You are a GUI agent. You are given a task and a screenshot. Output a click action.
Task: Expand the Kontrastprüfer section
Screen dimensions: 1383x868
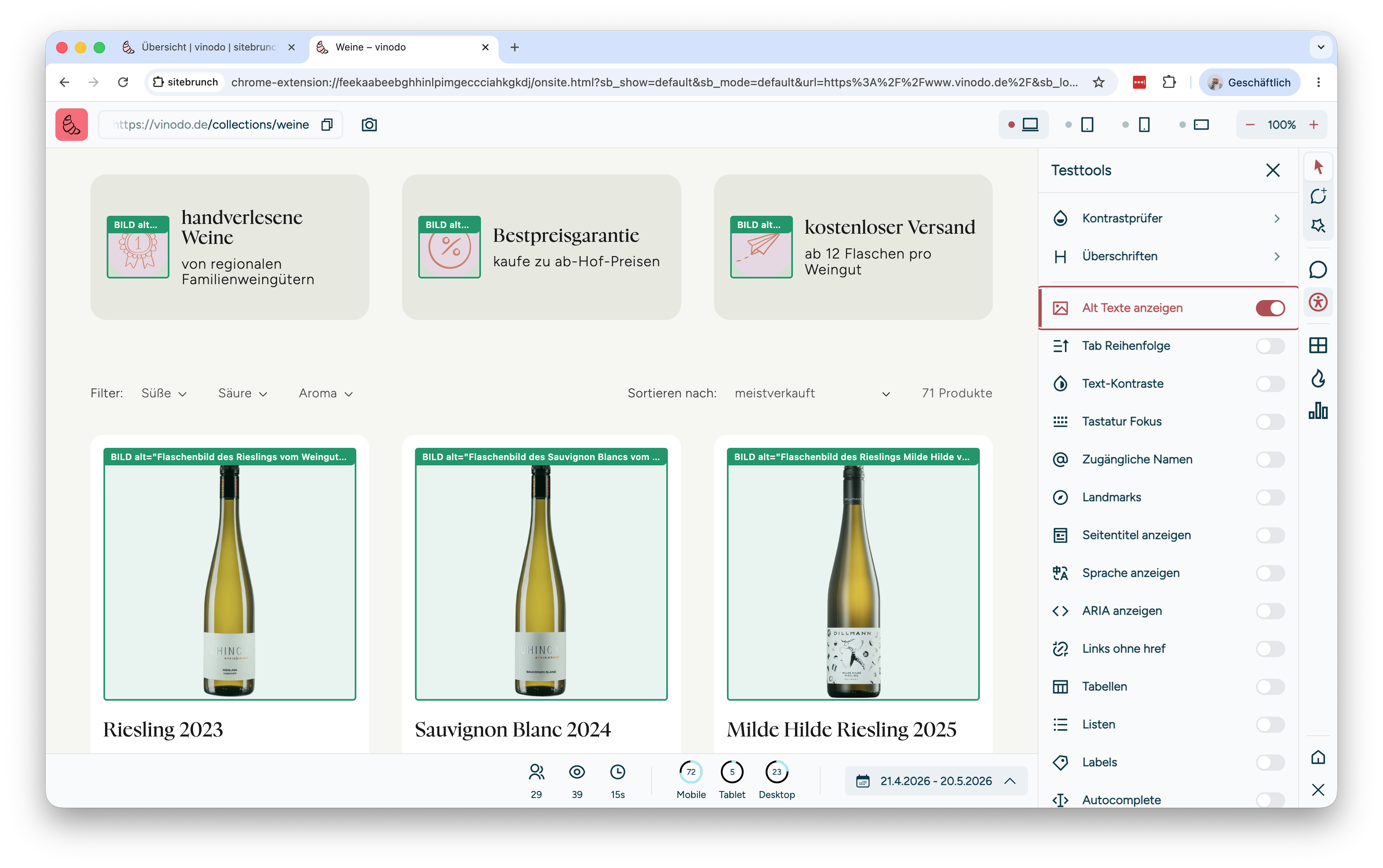pyautogui.click(x=1168, y=219)
